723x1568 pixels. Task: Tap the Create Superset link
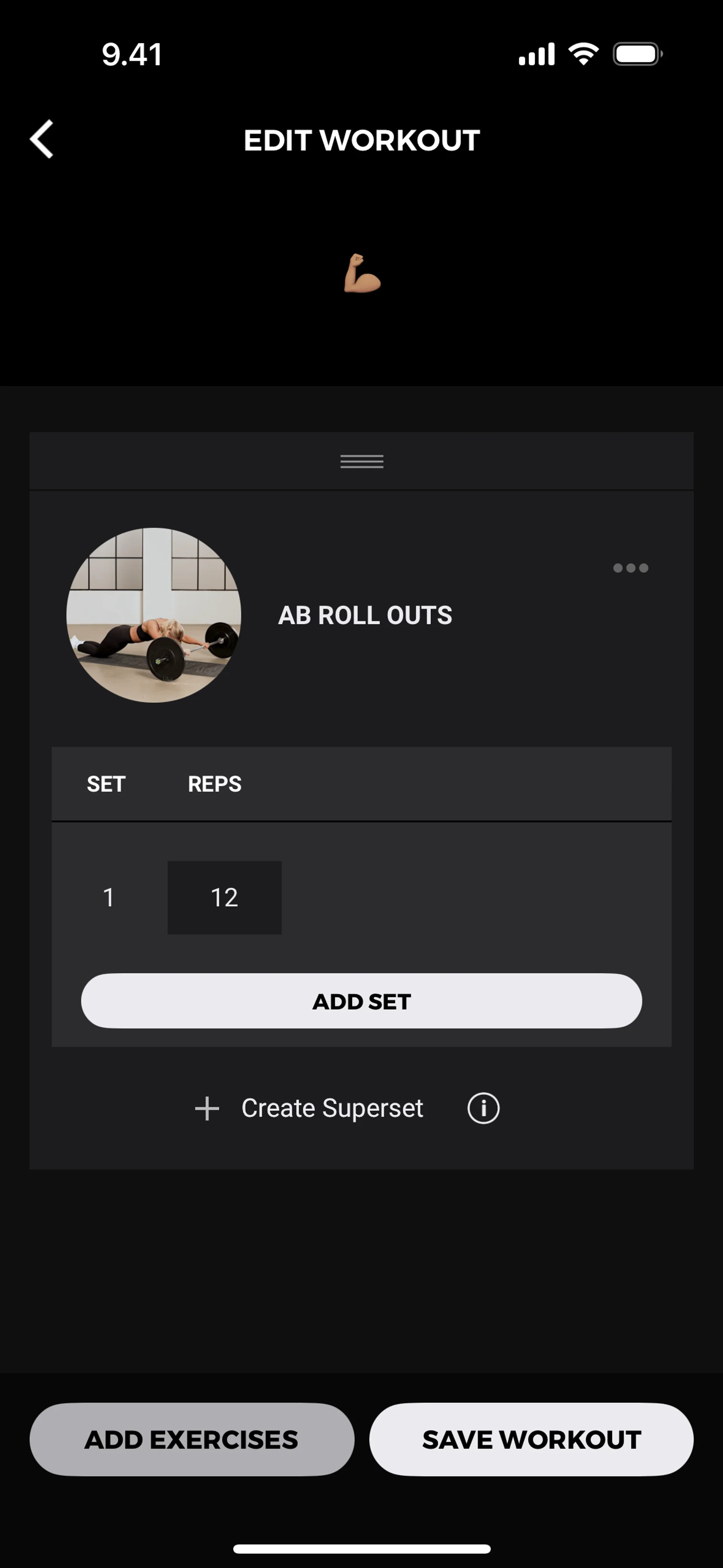[332, 1108]
